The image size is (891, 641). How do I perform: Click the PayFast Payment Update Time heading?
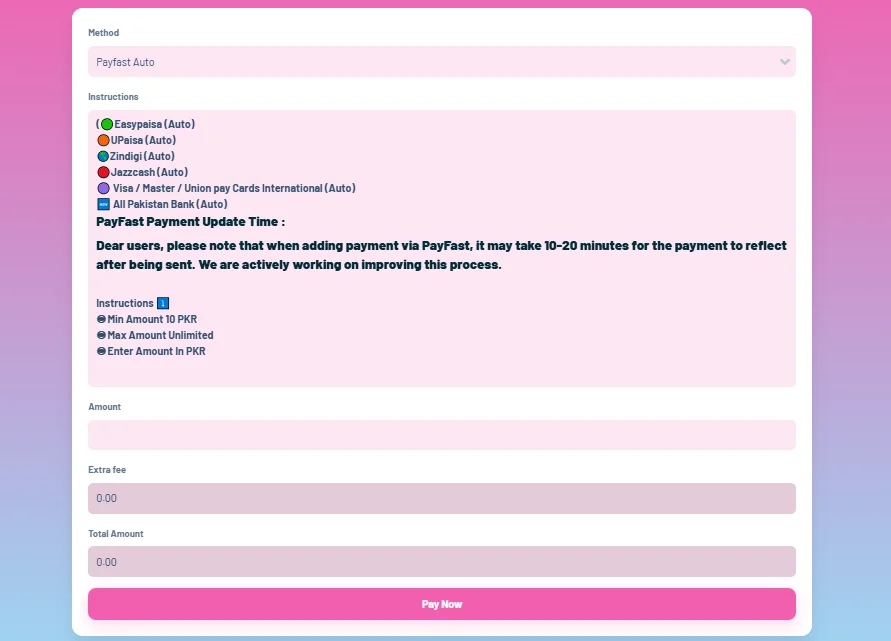click(x=190, y=222)
